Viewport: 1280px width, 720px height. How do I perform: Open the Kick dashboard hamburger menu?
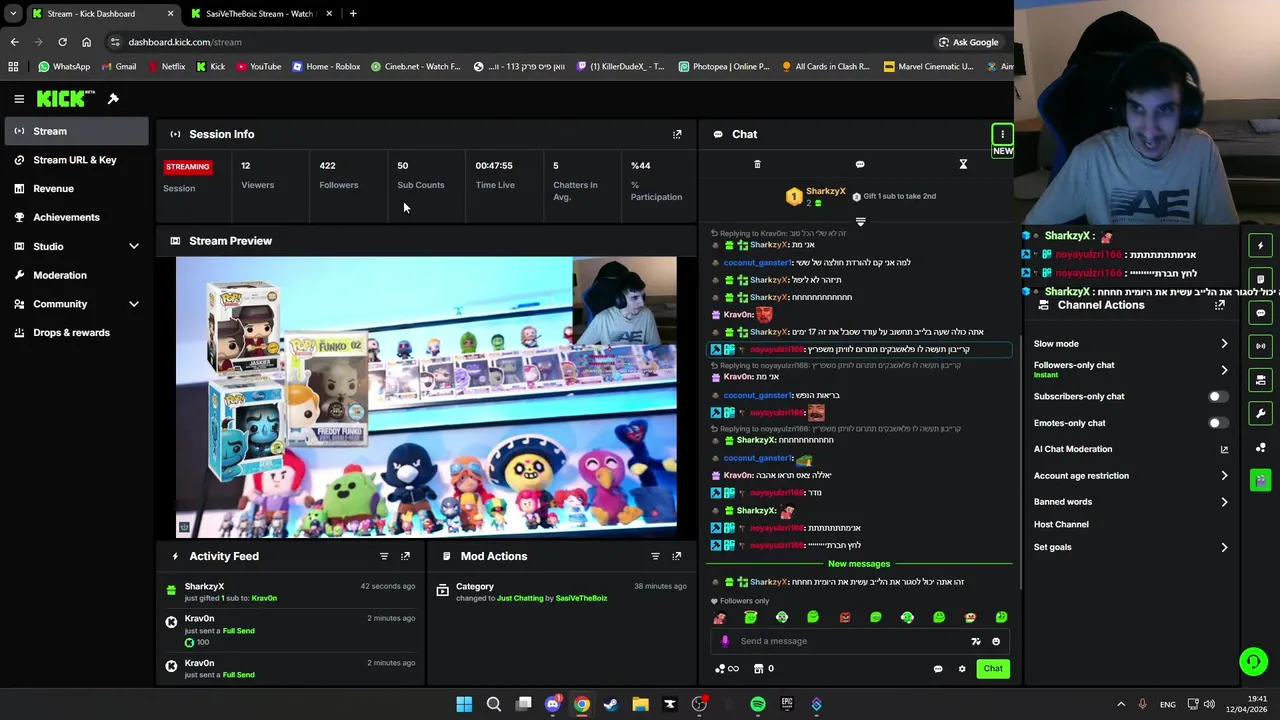pyautogui.click(x=19, y=99)
